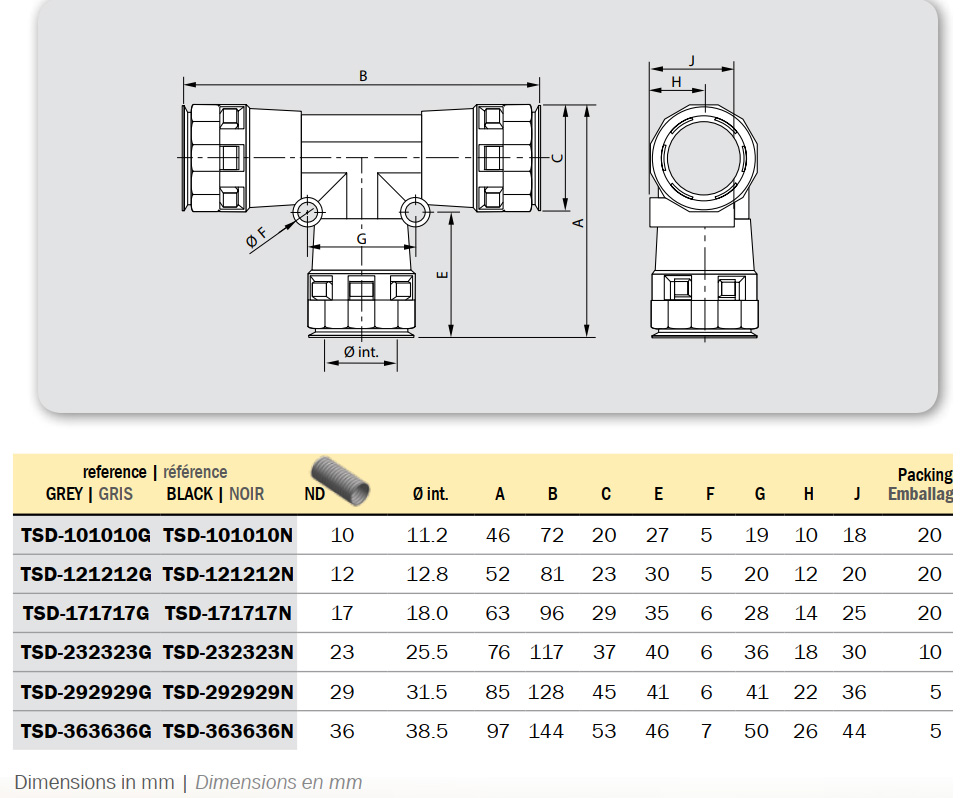Select the TSD-292929G reference
The height and width of the screenshot is (798, 960).
(x=86, y=692)
